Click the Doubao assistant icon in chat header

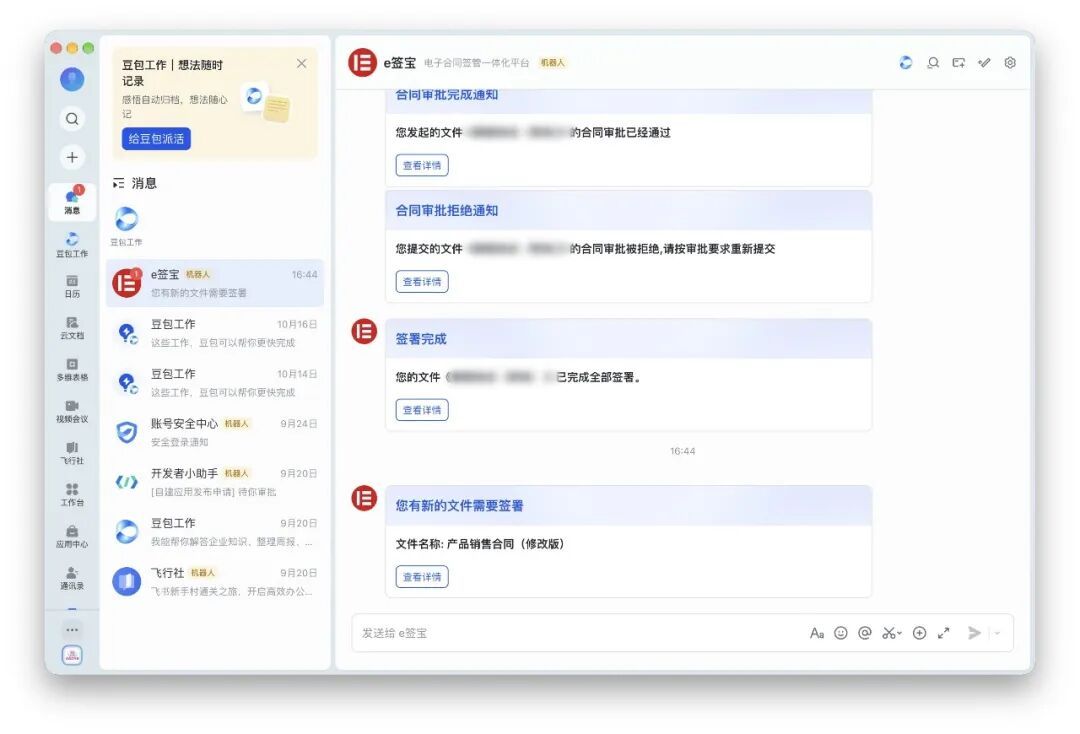point(906,63)
